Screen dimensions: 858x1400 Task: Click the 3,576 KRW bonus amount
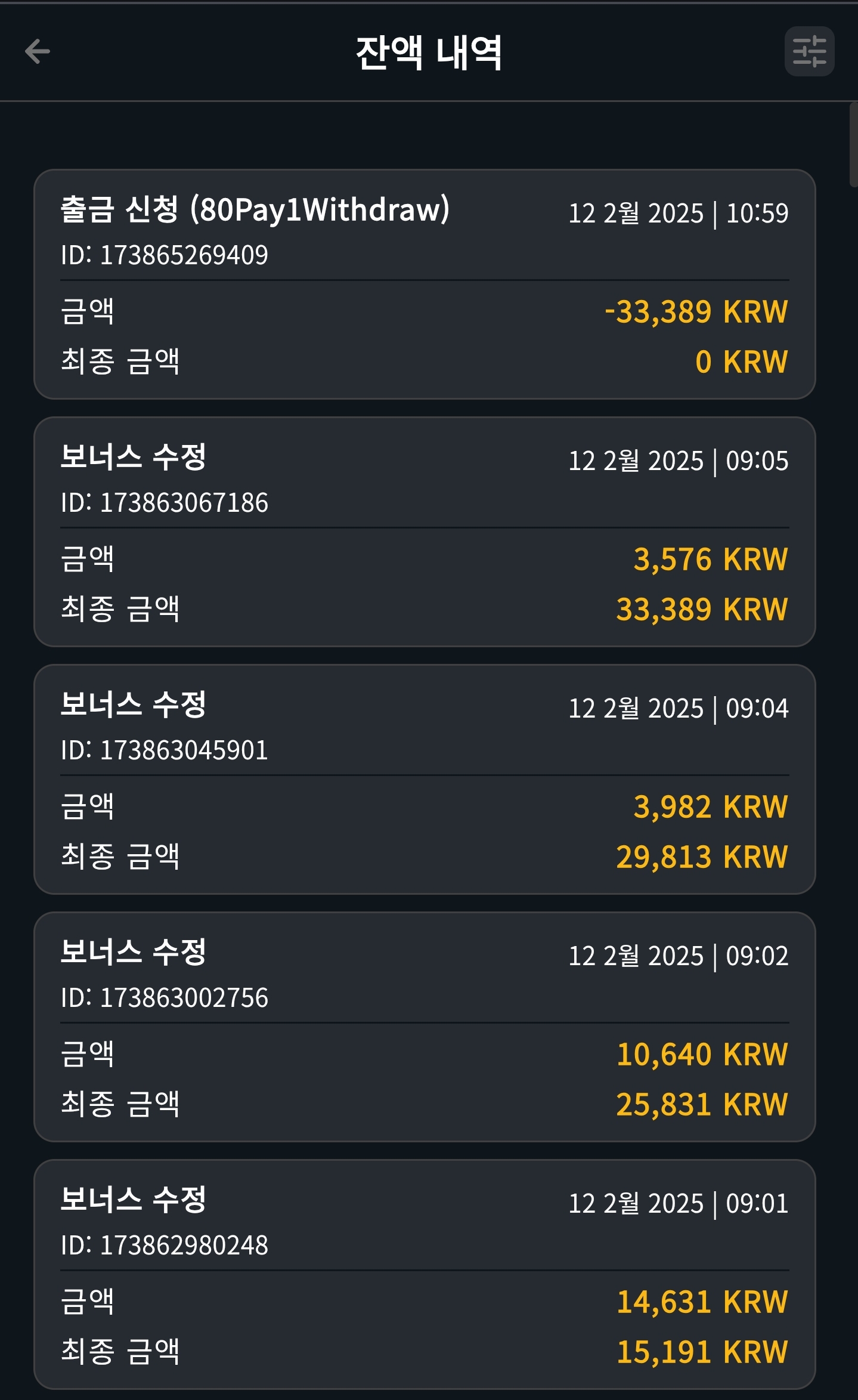(x=711, y=559)
